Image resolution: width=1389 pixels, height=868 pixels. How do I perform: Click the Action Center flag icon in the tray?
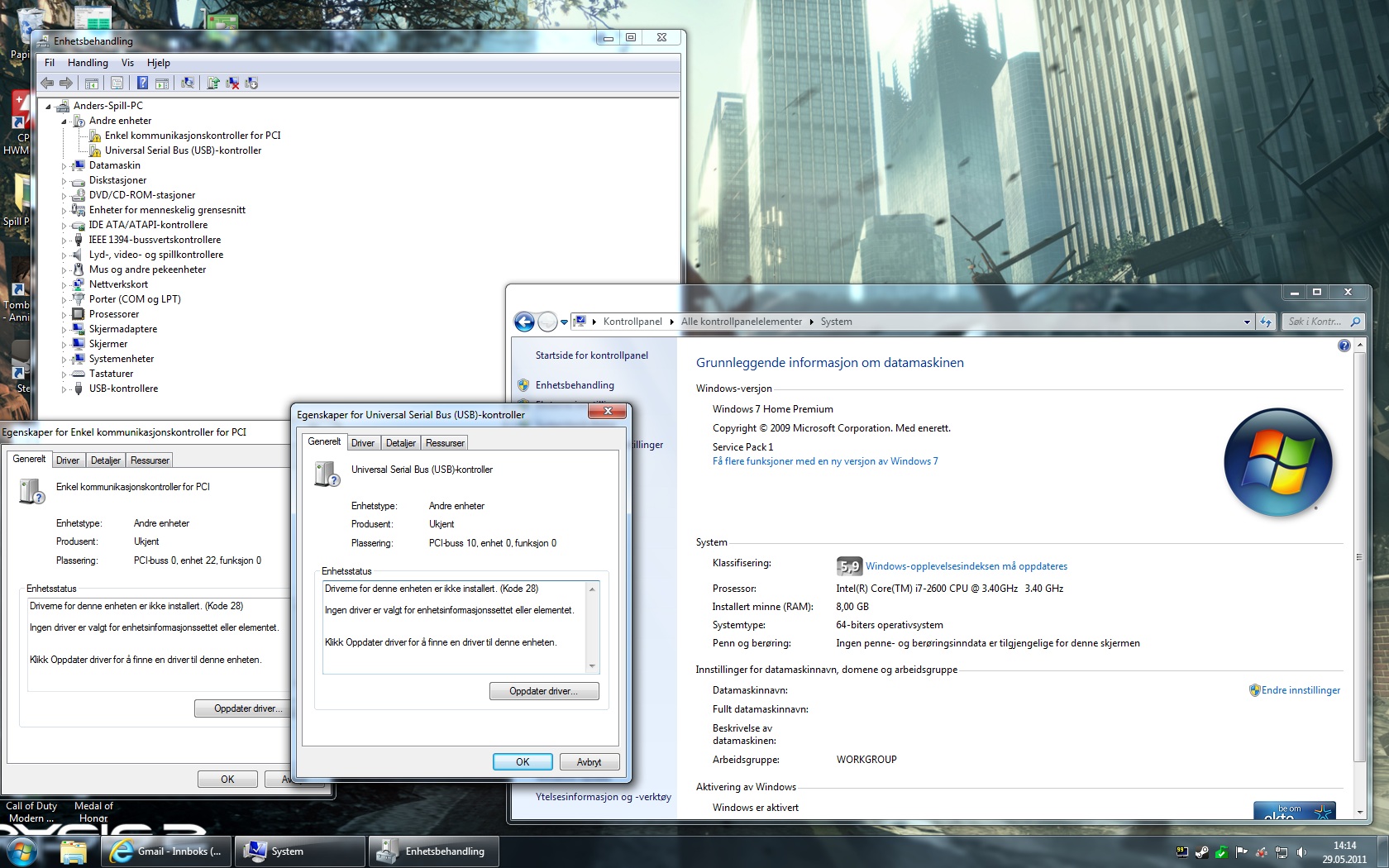pos(1242,852)
